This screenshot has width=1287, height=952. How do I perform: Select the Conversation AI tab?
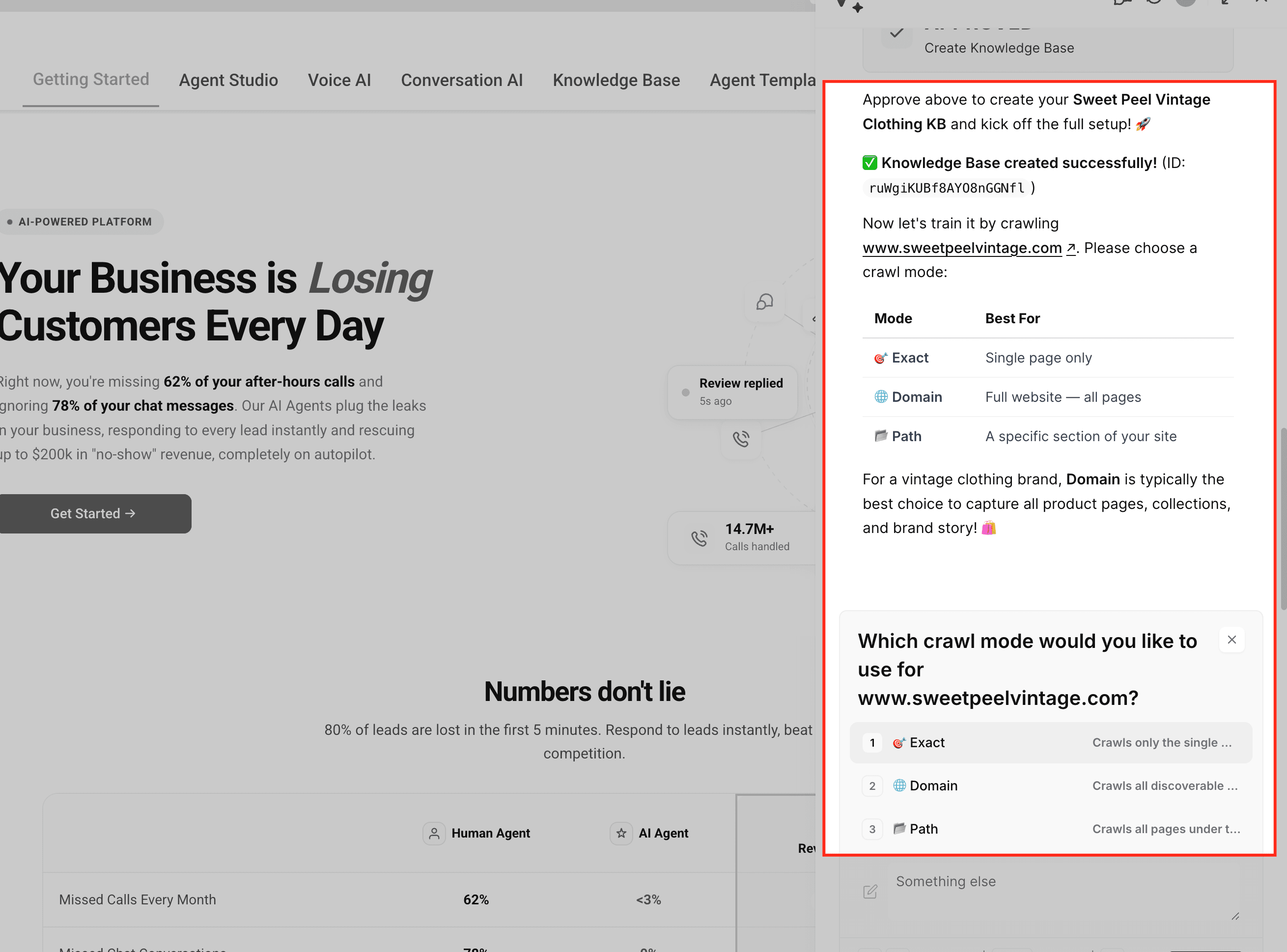pos(461,80)
